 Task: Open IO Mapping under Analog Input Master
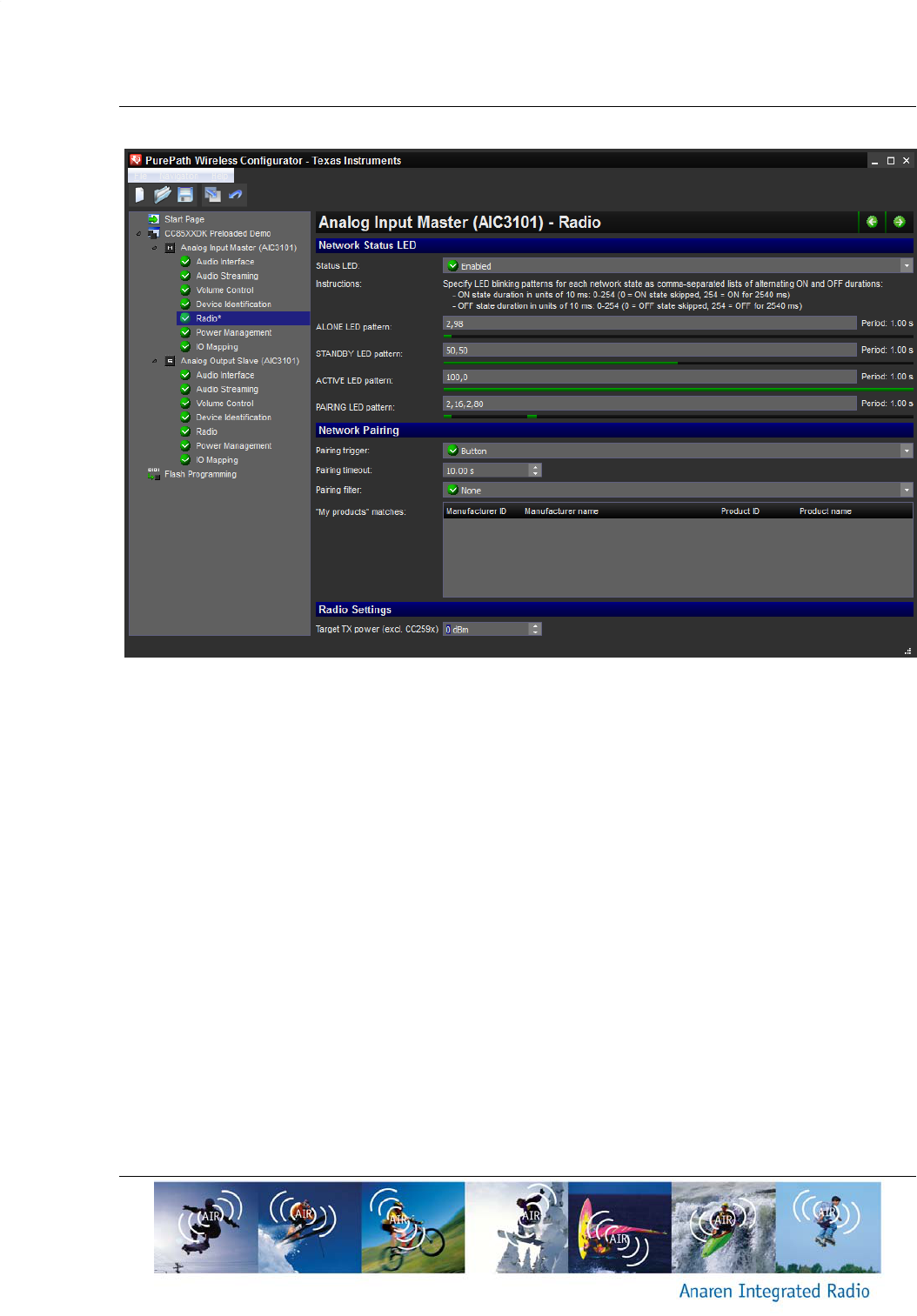click(217, 347)
